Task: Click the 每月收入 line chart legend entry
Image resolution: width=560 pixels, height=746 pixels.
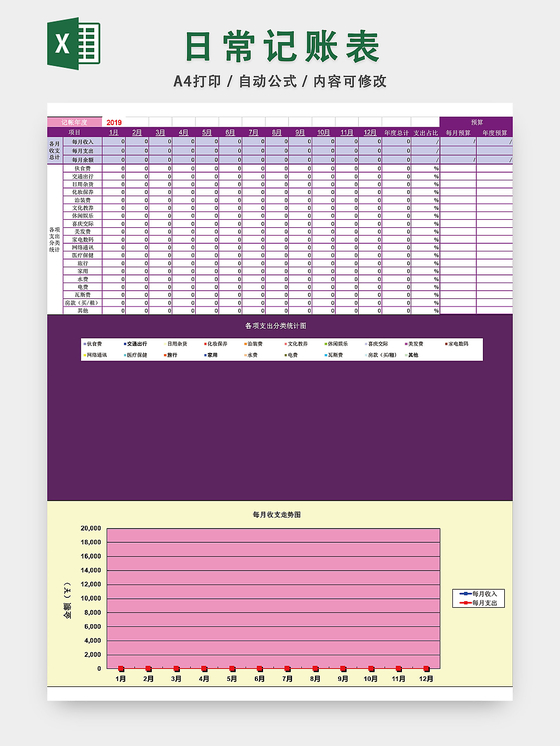Action: (478, 594)
